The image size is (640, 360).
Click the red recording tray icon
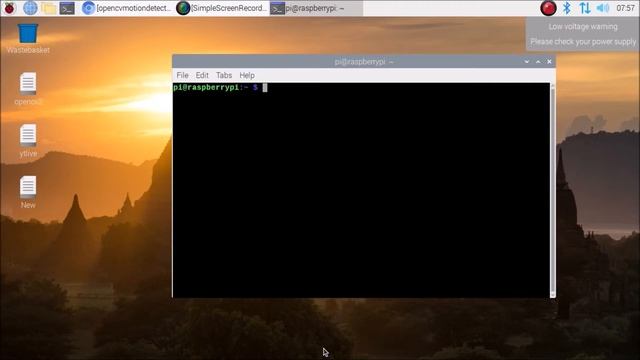click(x=548, y=8)
